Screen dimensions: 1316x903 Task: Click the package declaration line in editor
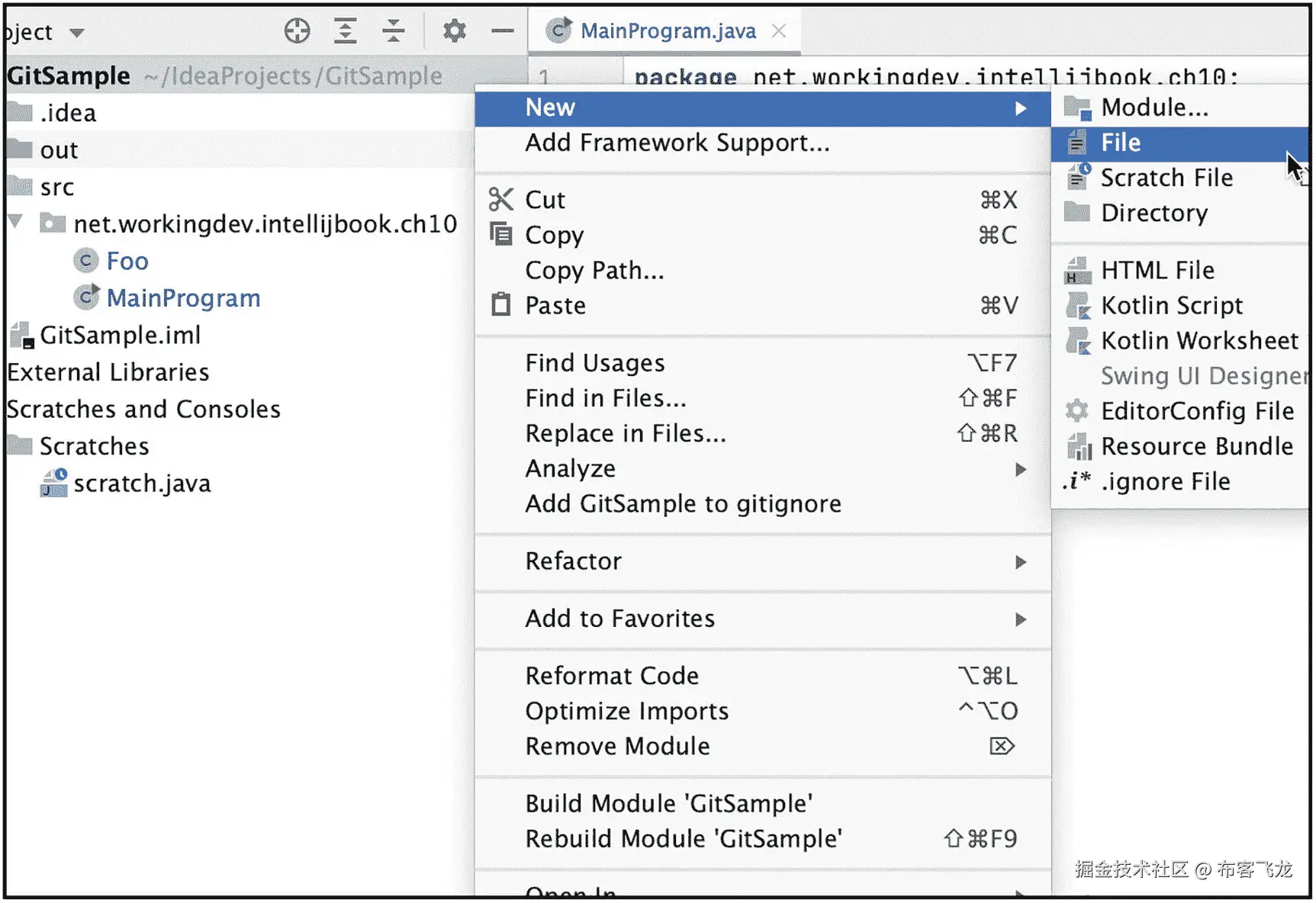(x=936, y=76)
